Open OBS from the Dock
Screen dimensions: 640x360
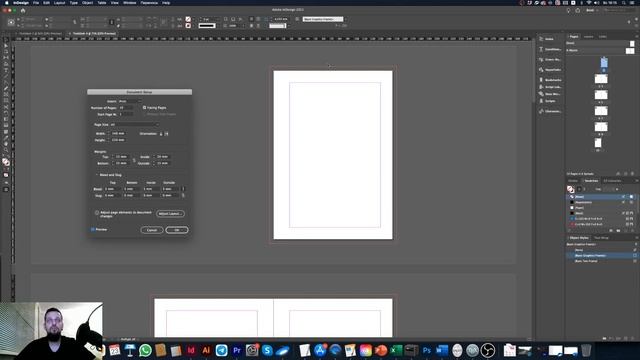488,351
